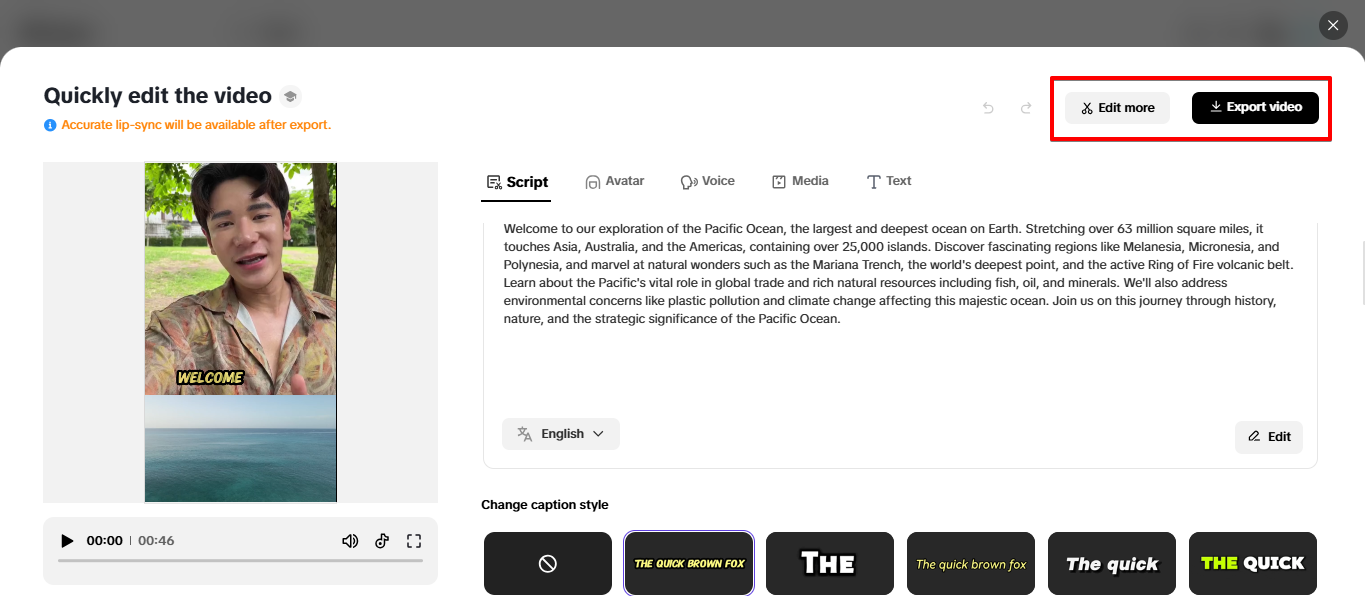Mute the video volume
The width and height of the screenshot is (1365, 606).
coord(350,541)
